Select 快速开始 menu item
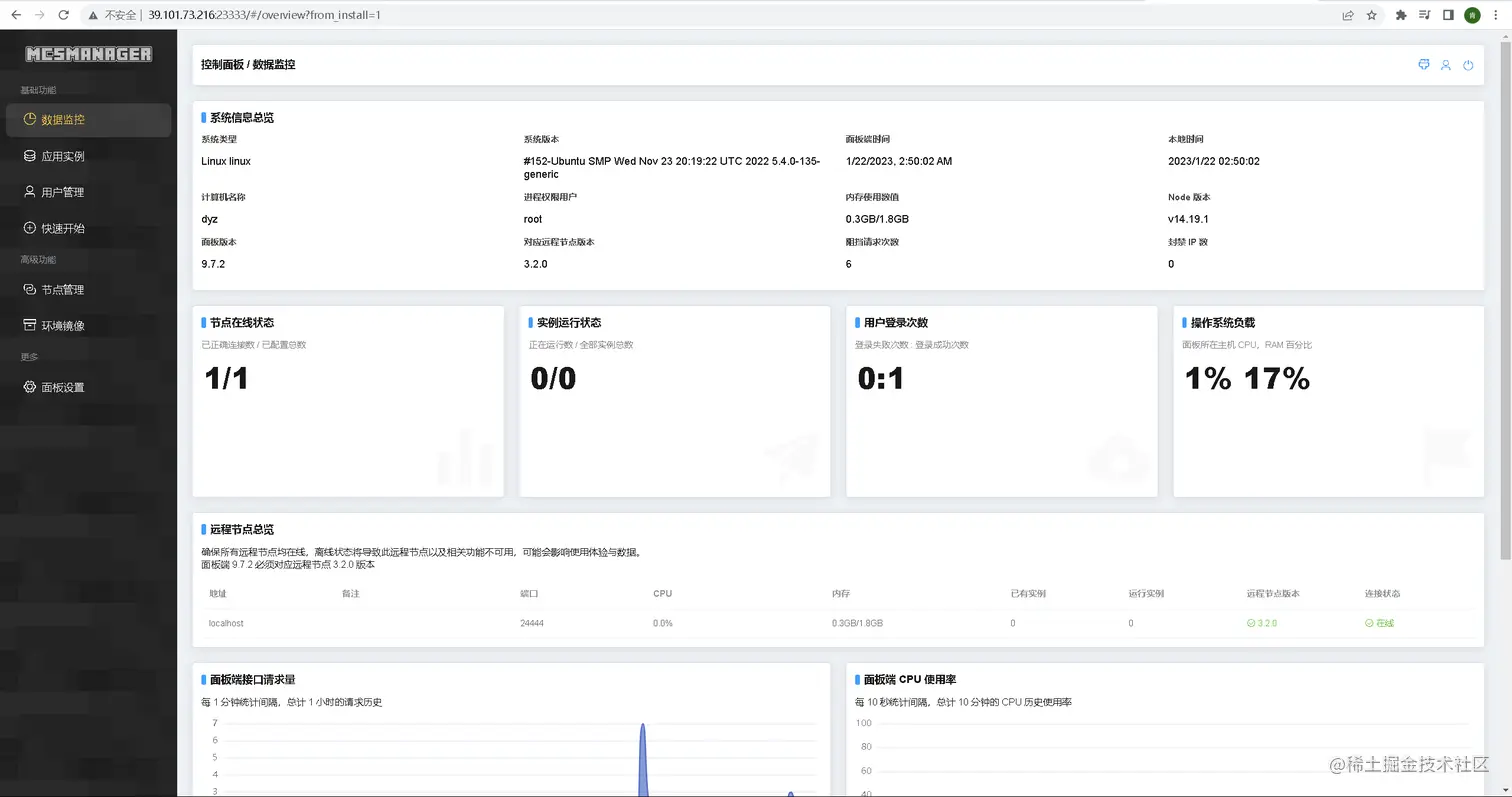The image size is (1512, 797). click(x=88, y=228)
